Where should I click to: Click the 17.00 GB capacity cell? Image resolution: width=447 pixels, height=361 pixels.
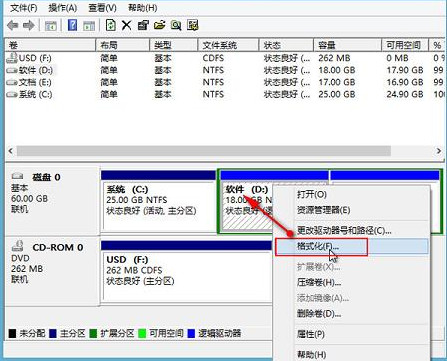(337, 82)
